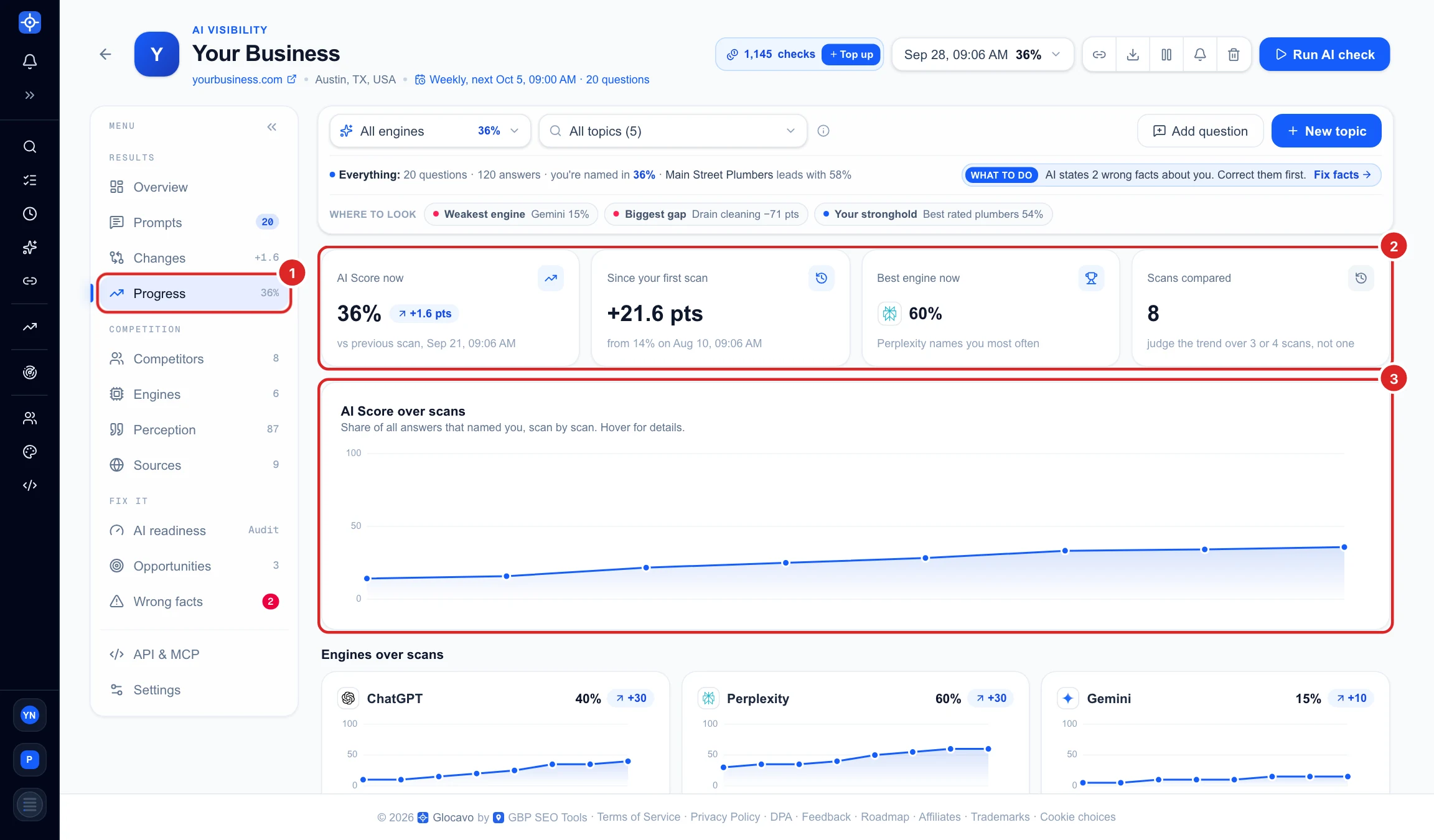The height and width of the screenshot is (840, 1434).
Task: Select Competitors in the menu
Action: coord(194,359)
